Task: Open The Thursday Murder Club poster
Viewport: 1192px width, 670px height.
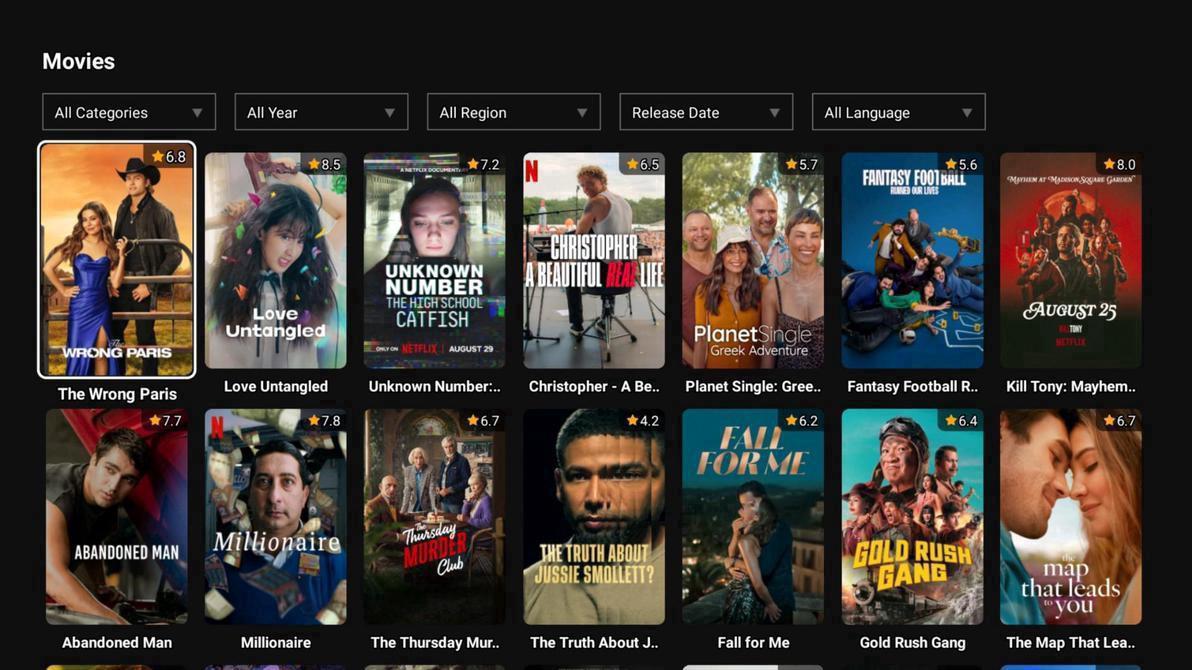Action: coord(435,516)
